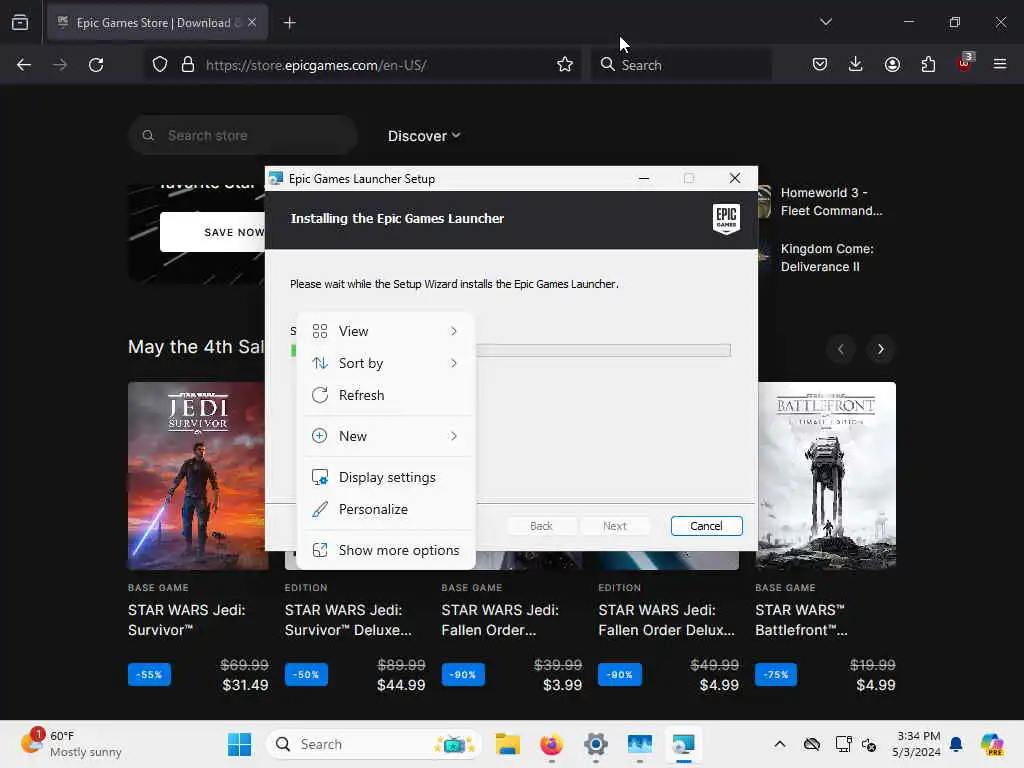
Task: Open the Discover dropdown
Action: pyautogui.click(x=424, y=136)
